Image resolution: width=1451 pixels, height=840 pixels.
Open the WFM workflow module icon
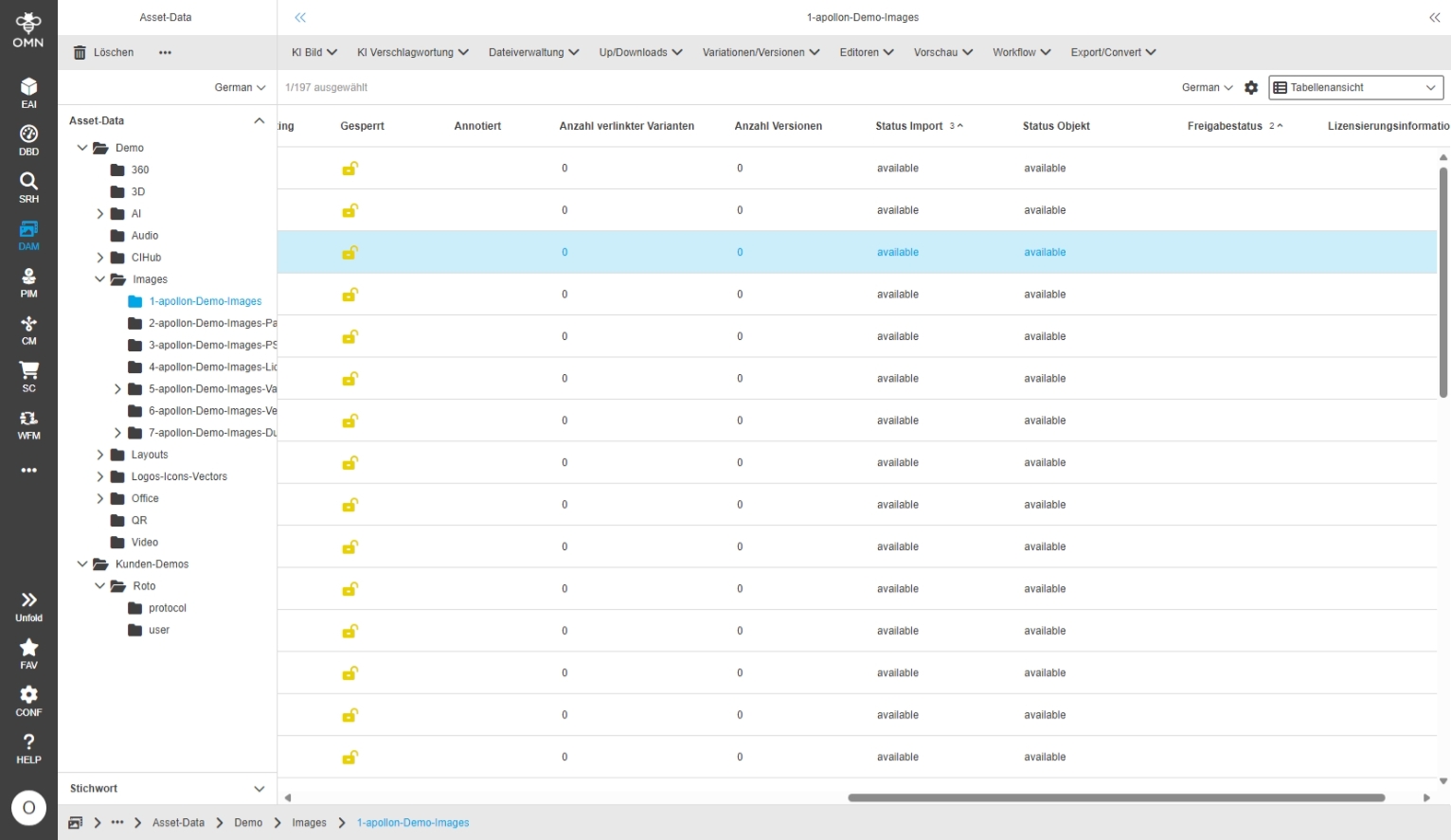tap(28, 423)
